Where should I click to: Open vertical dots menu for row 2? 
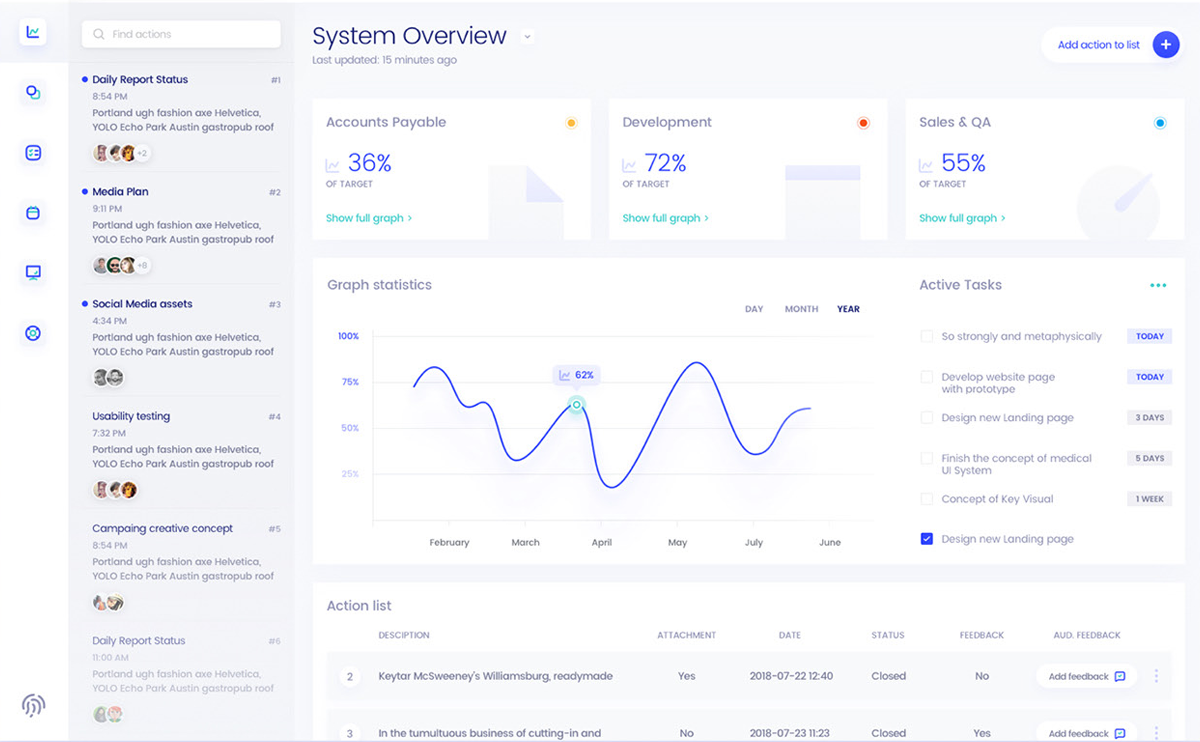coord(1156,677)
